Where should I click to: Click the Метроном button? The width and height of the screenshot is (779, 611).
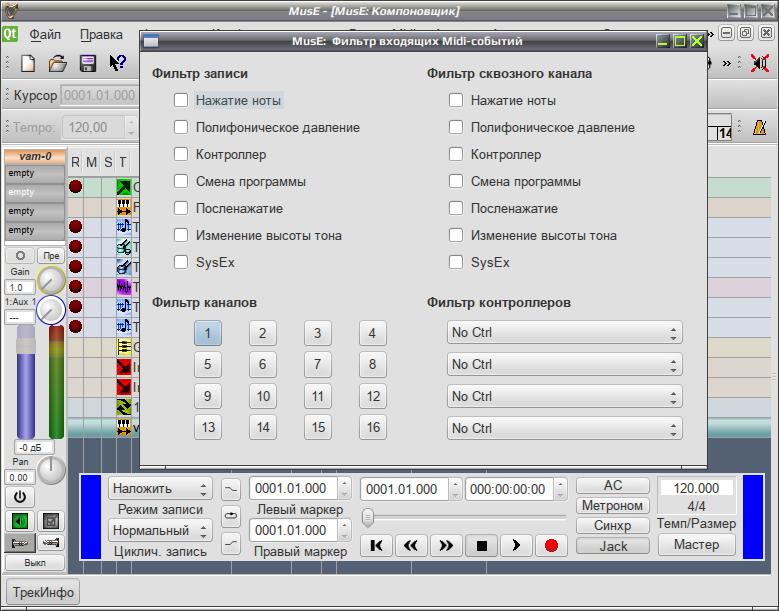613,506
